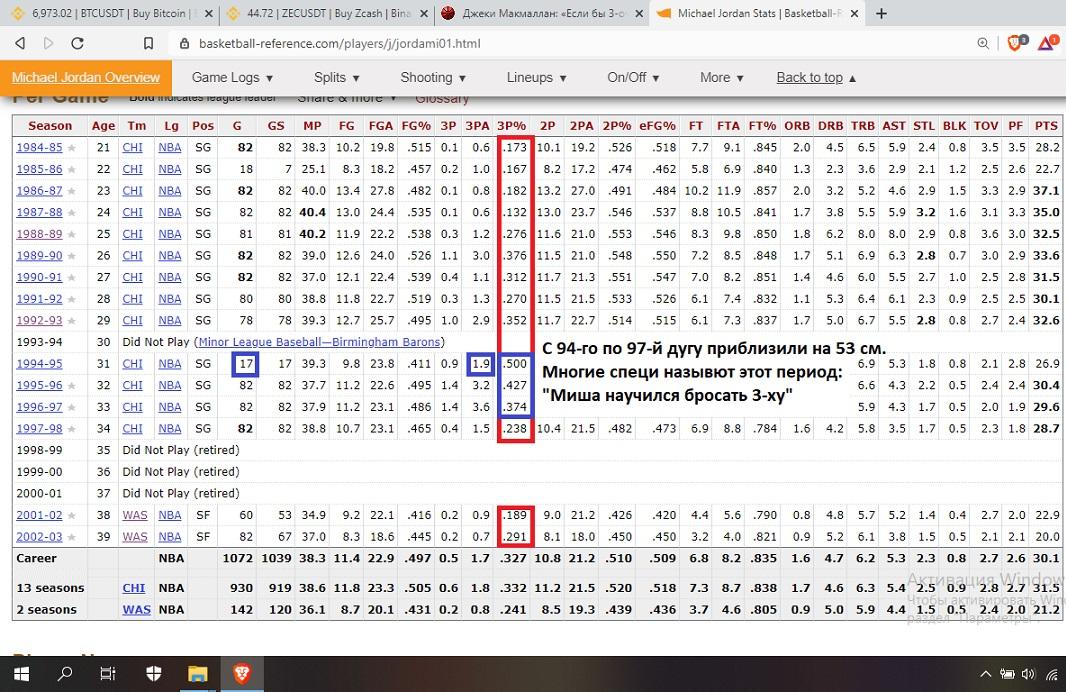
Task: Open the zoom magnifier in the address bar
Action: (983, 44)
